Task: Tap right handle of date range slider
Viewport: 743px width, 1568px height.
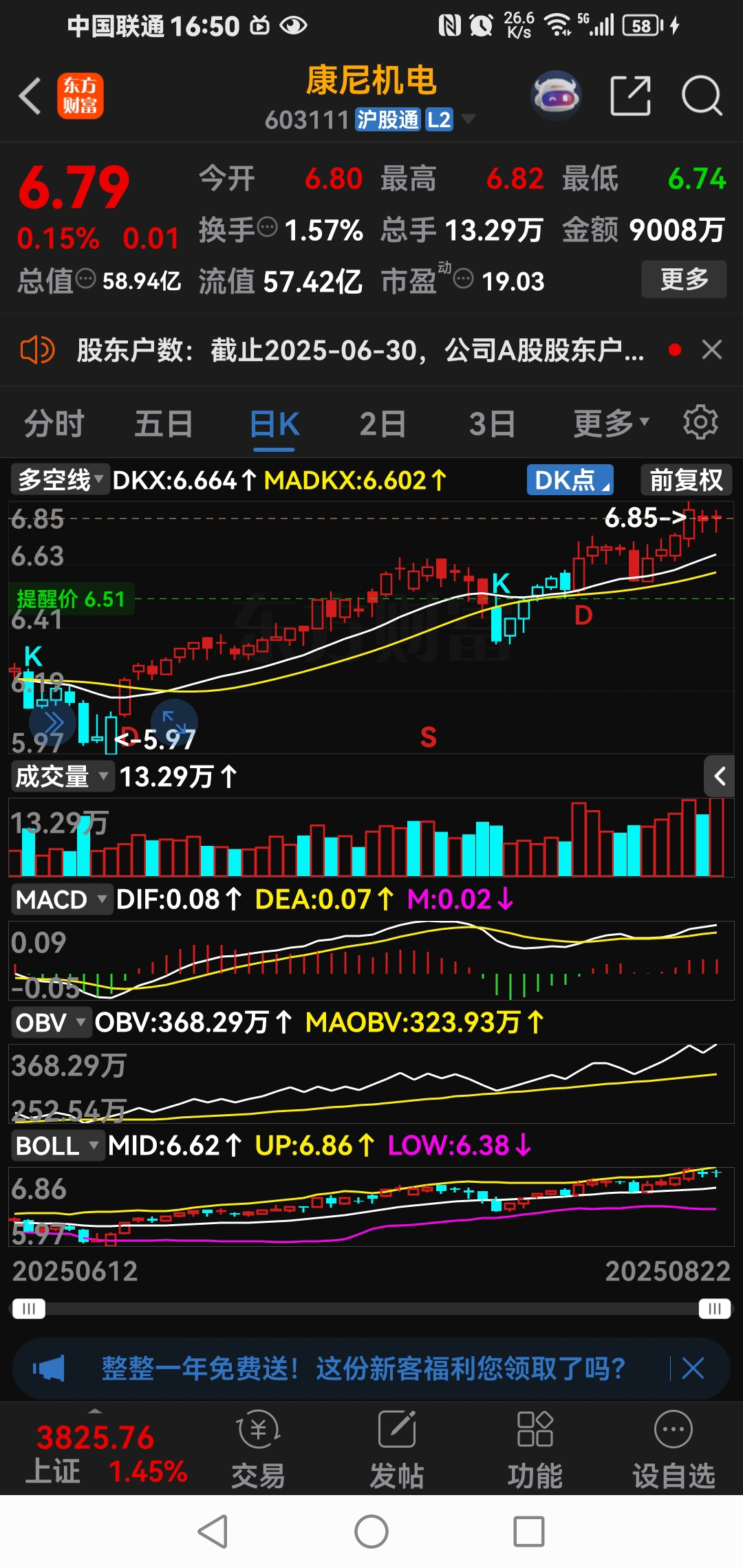Action: coord(715,1308)
